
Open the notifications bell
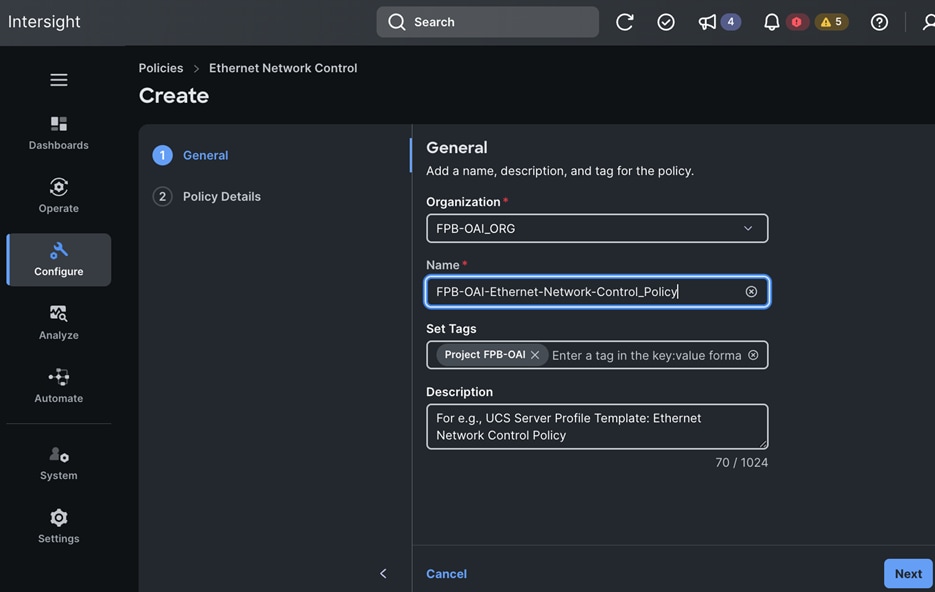pos(772,22)
